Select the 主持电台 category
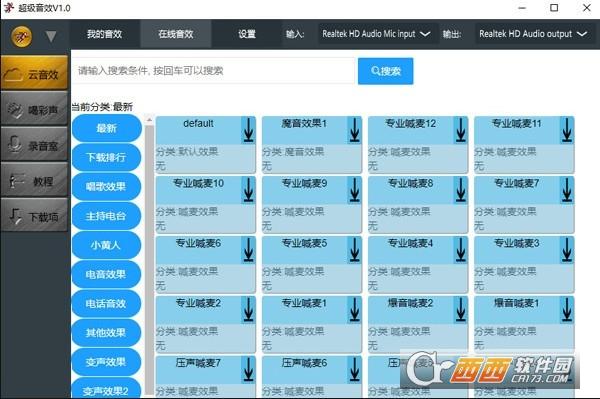Viewport: 600px width, 399px height. [x=106, y=216]
